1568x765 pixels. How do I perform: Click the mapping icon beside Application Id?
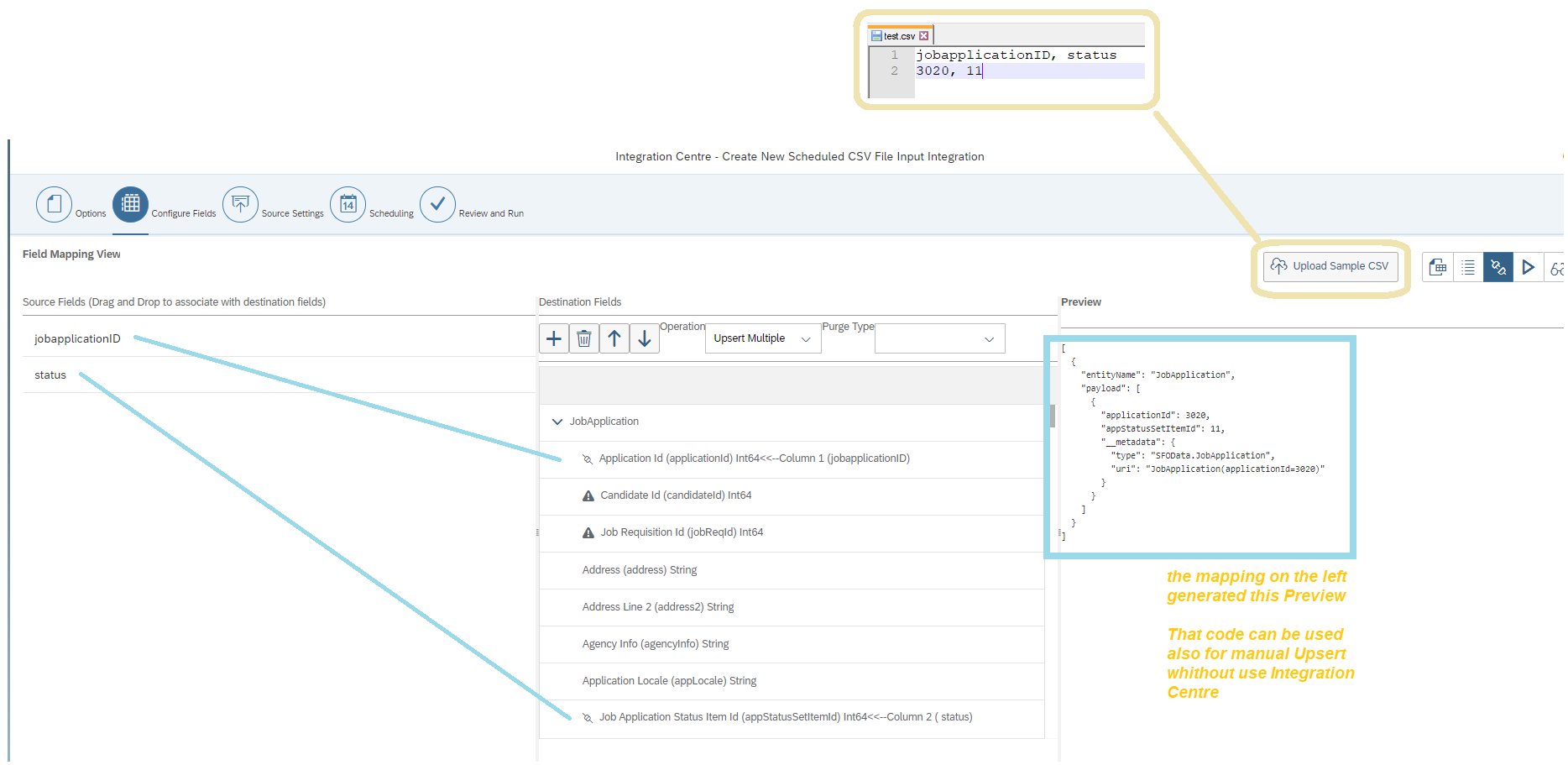tap(588, 458)
